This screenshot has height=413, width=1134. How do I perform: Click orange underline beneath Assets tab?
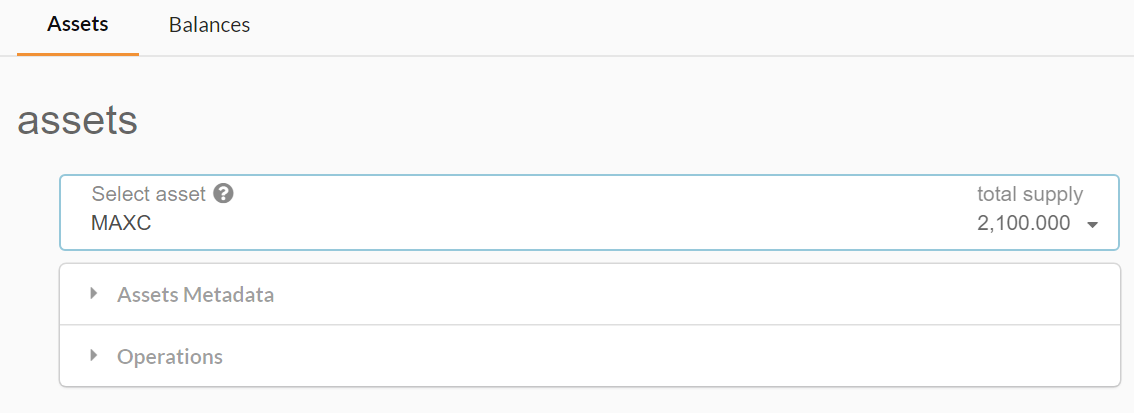pos(78,54)
